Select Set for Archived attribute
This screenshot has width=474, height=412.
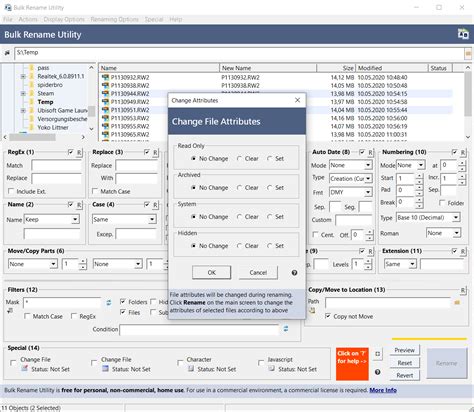pos(275,188)
